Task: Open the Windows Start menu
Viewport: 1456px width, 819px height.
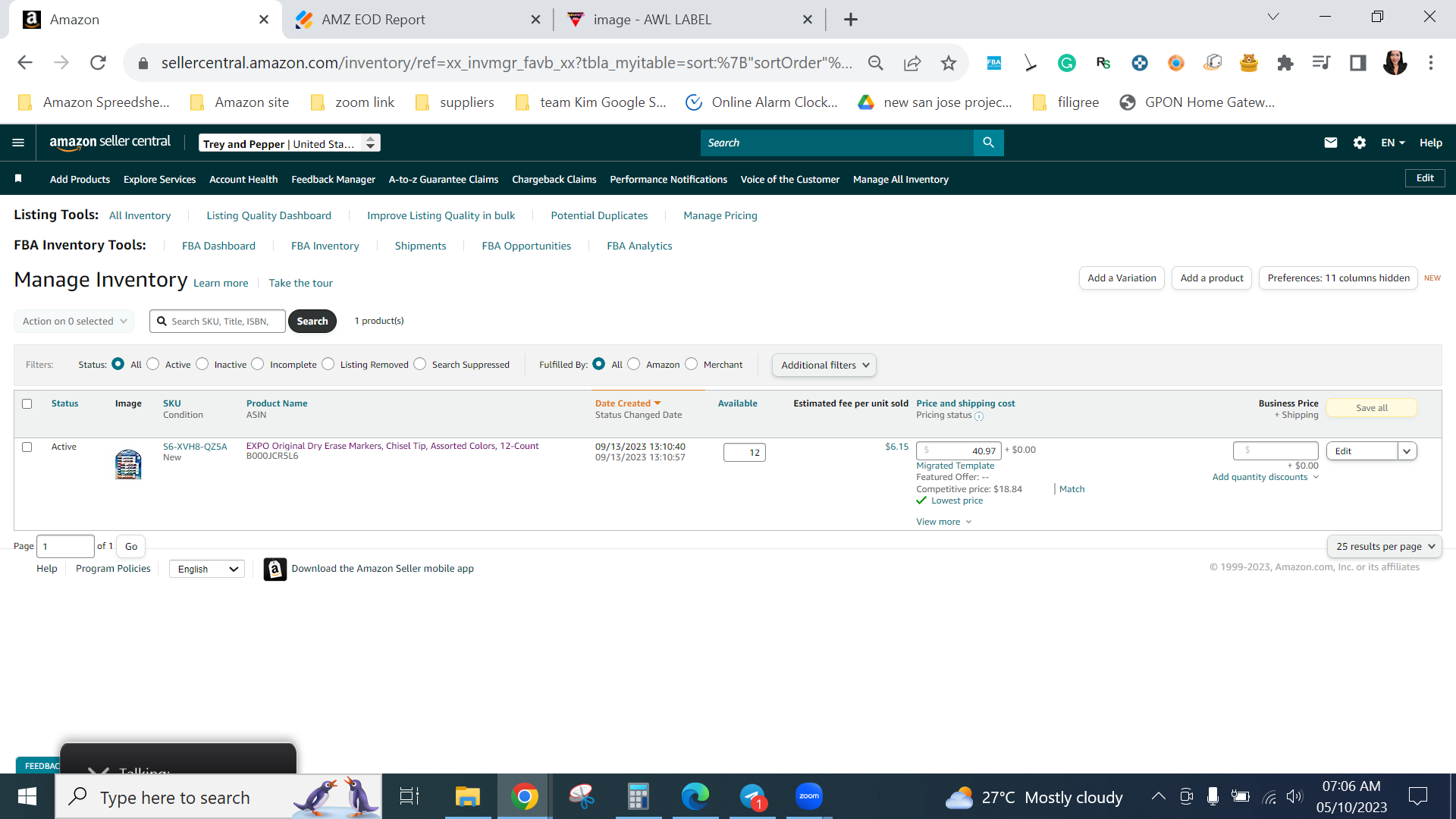Action: pyautogui.click(x=27, y=796)
